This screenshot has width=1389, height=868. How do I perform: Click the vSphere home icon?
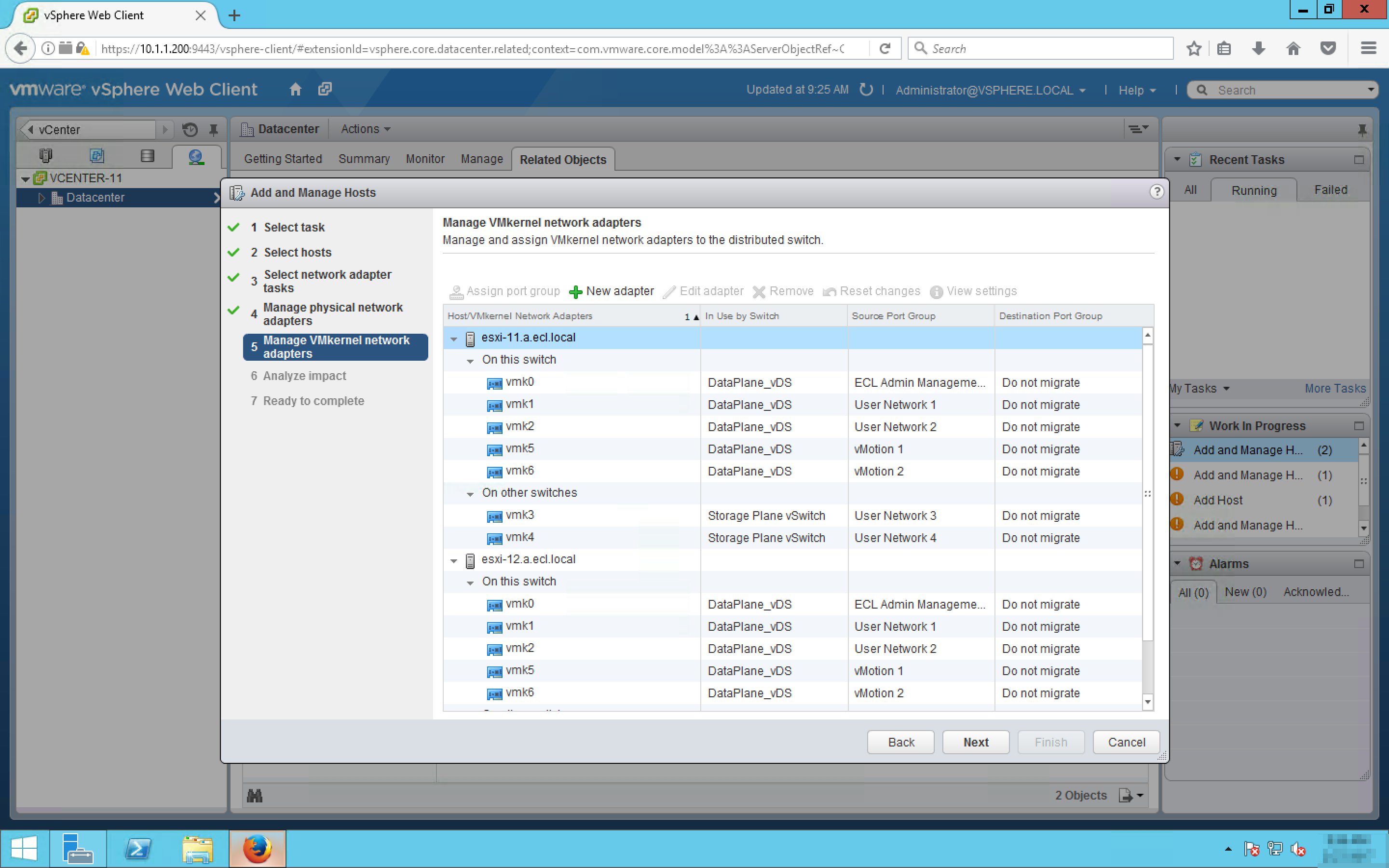(295, 90)
